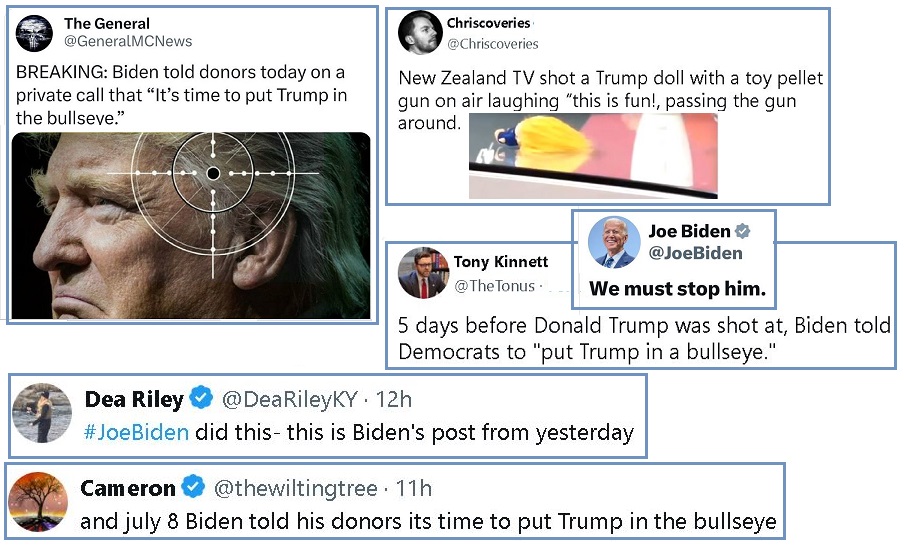Click the 11h timestamp on Cameron's post
Viewport: 904px width, 546px height.
pyautogui.click(x=413, y=489)
